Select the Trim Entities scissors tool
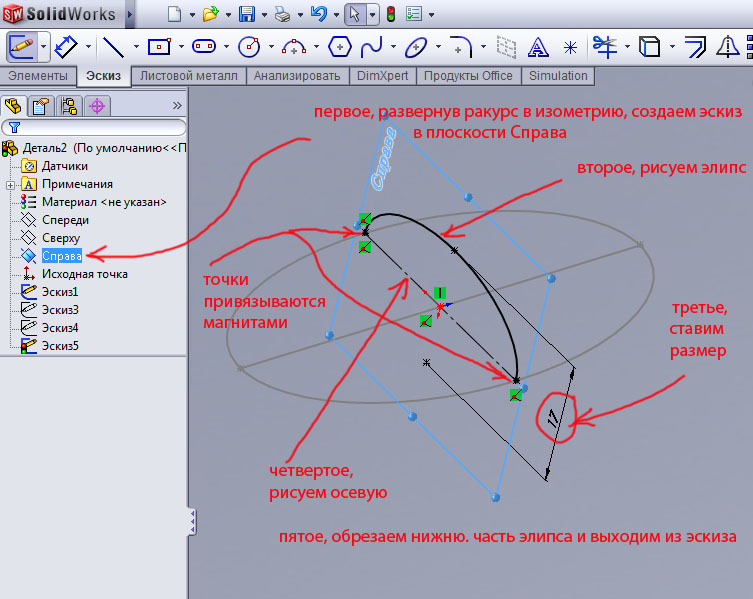The height and width of the screenshot is (599, 753). tap(603, 46)
